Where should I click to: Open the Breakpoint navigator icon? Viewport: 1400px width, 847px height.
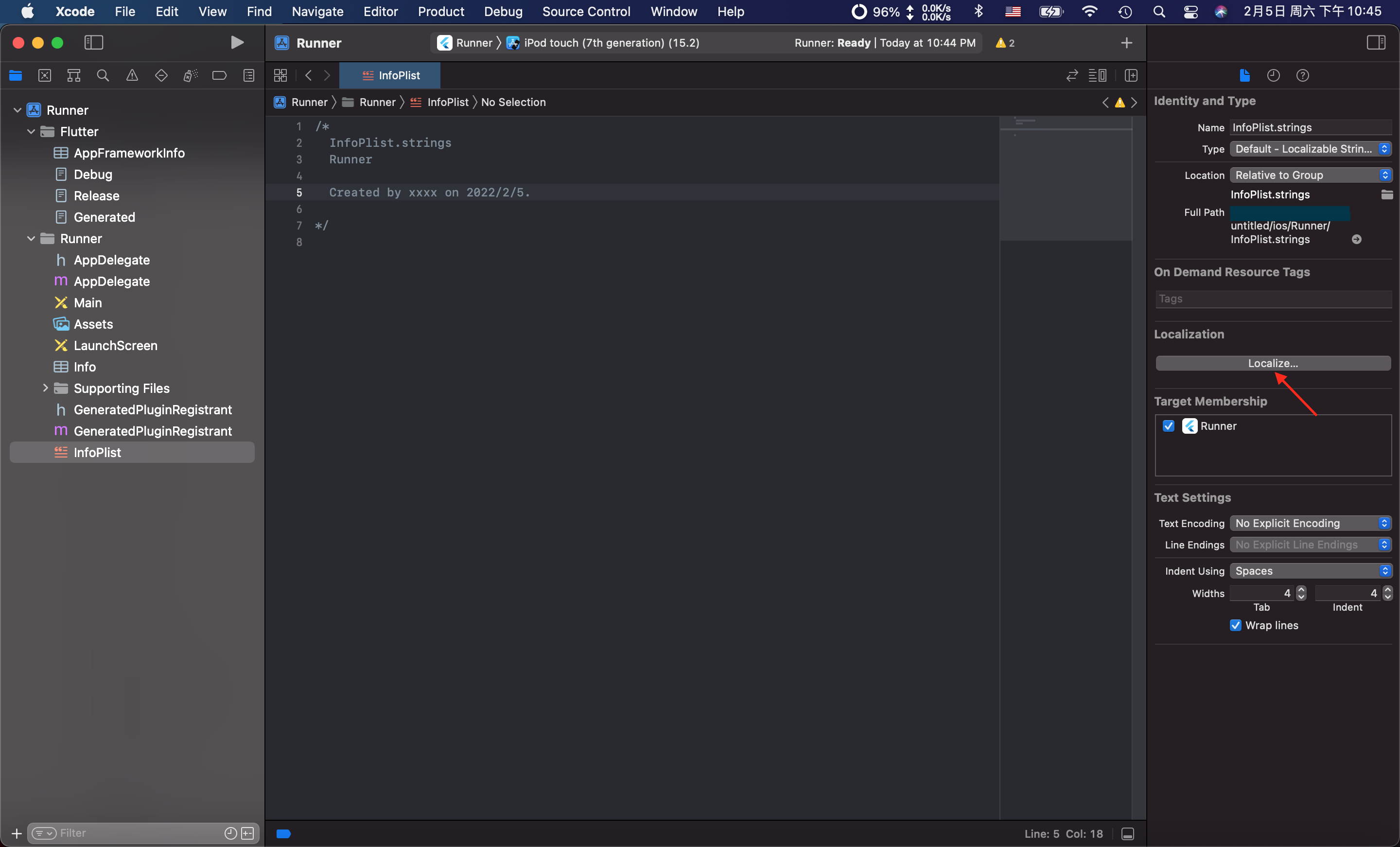[x=219, y=75]
